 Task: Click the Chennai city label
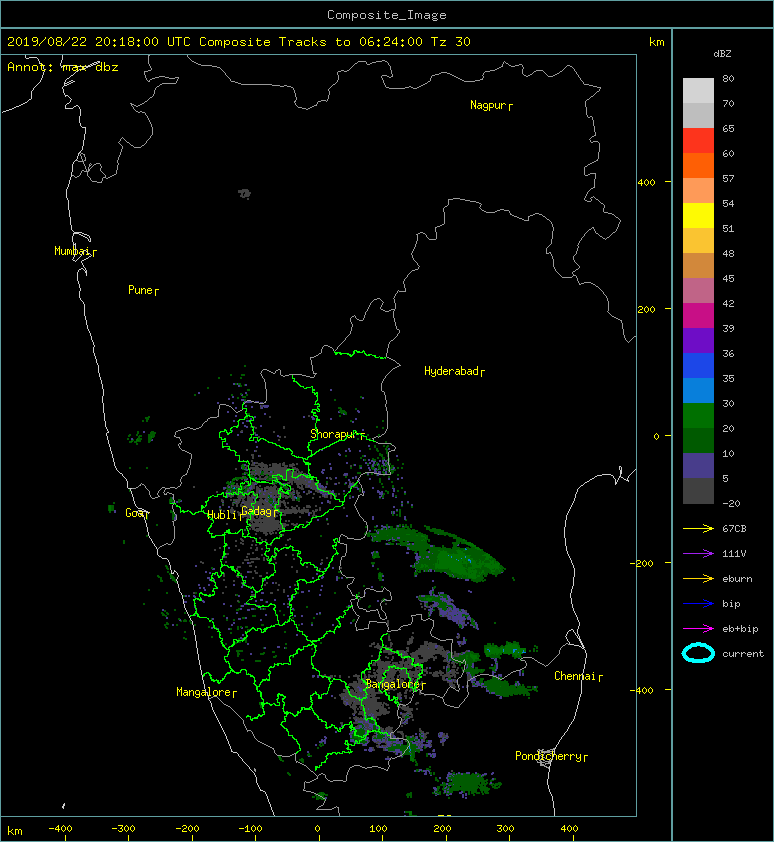coord(578,676)
